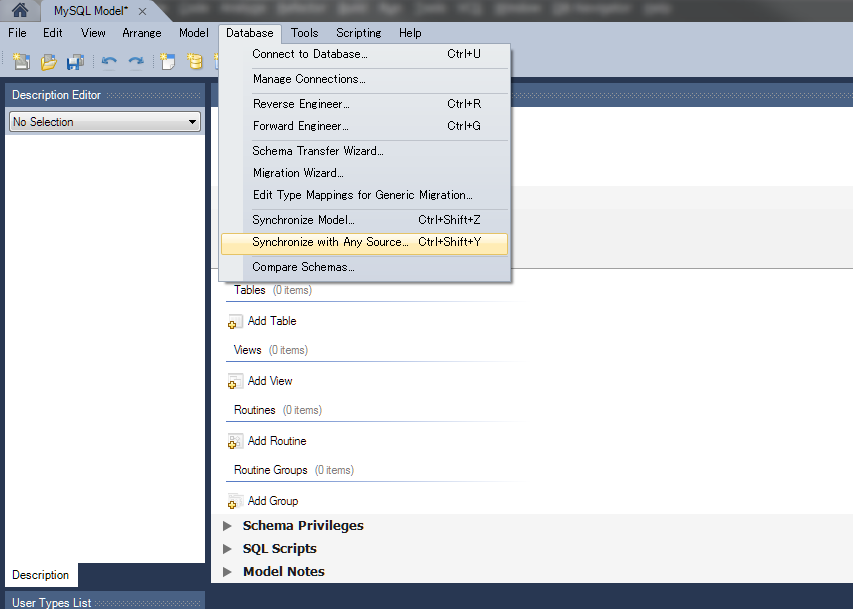Open the Arrange menu
Viewport: 853px width, 609px height.
pos(141,33)
